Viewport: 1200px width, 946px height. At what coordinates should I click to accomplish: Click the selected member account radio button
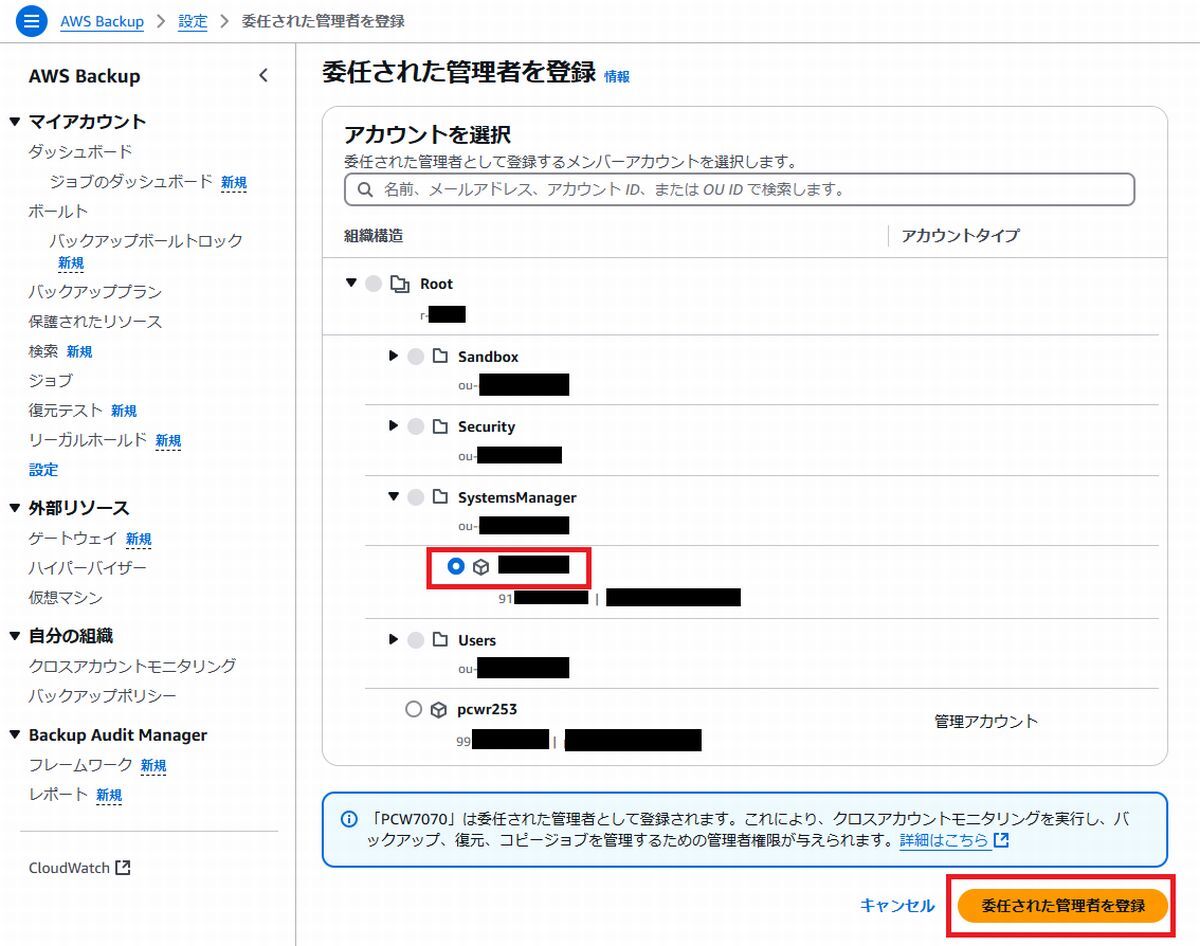coord(456,567)
